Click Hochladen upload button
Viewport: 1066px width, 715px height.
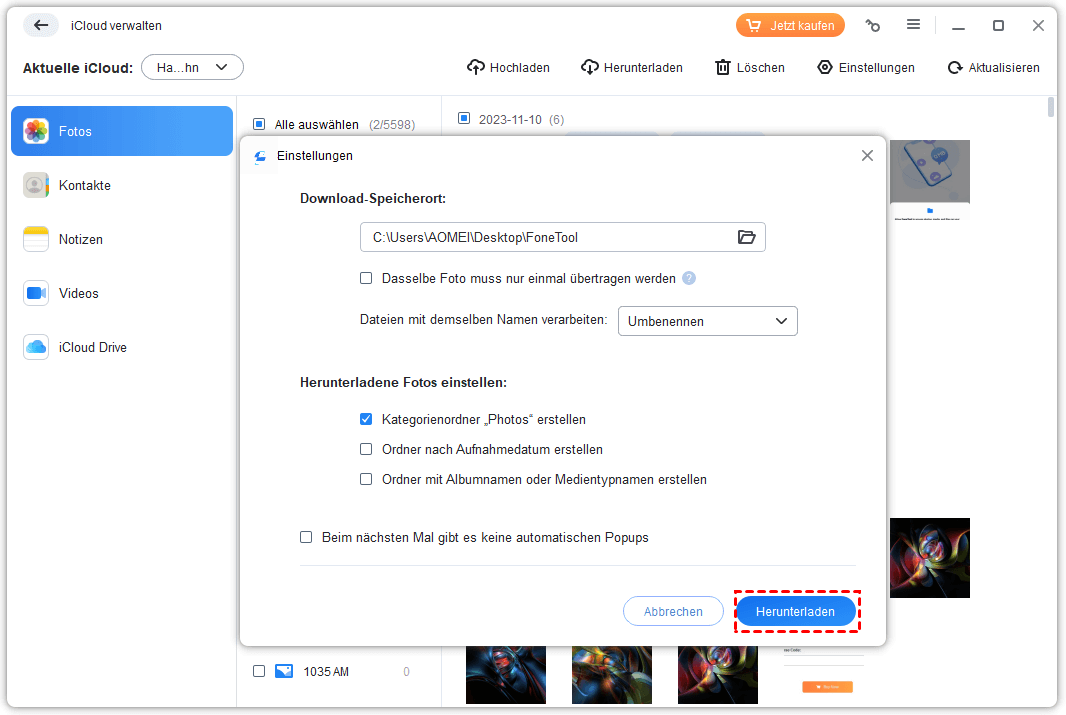509,68
